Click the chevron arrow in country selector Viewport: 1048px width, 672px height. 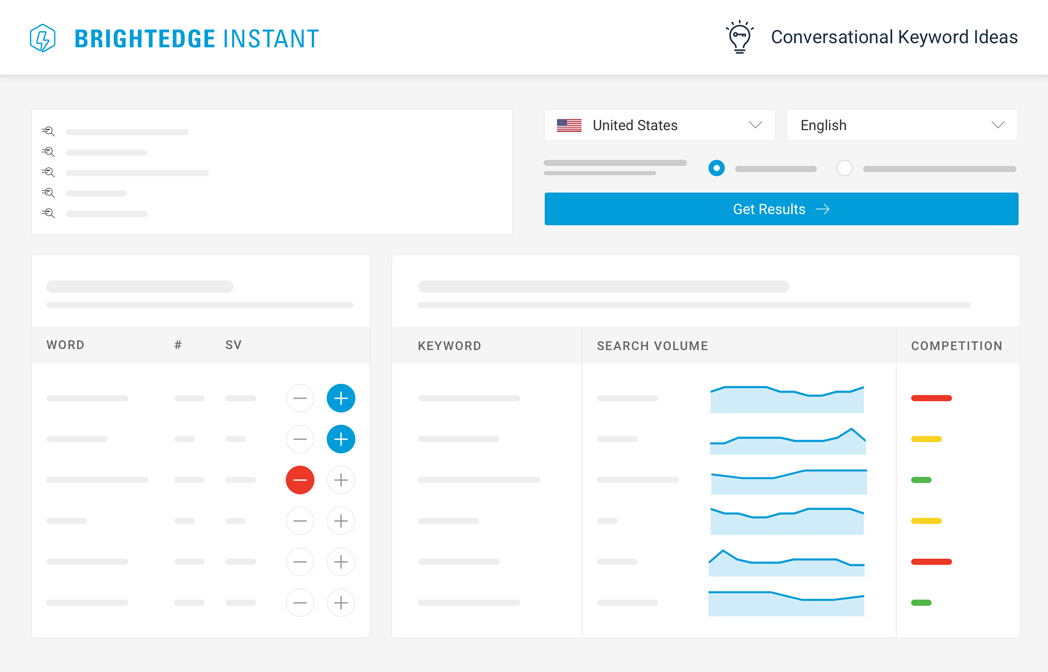pyautogui.click(x=755, y=125)
